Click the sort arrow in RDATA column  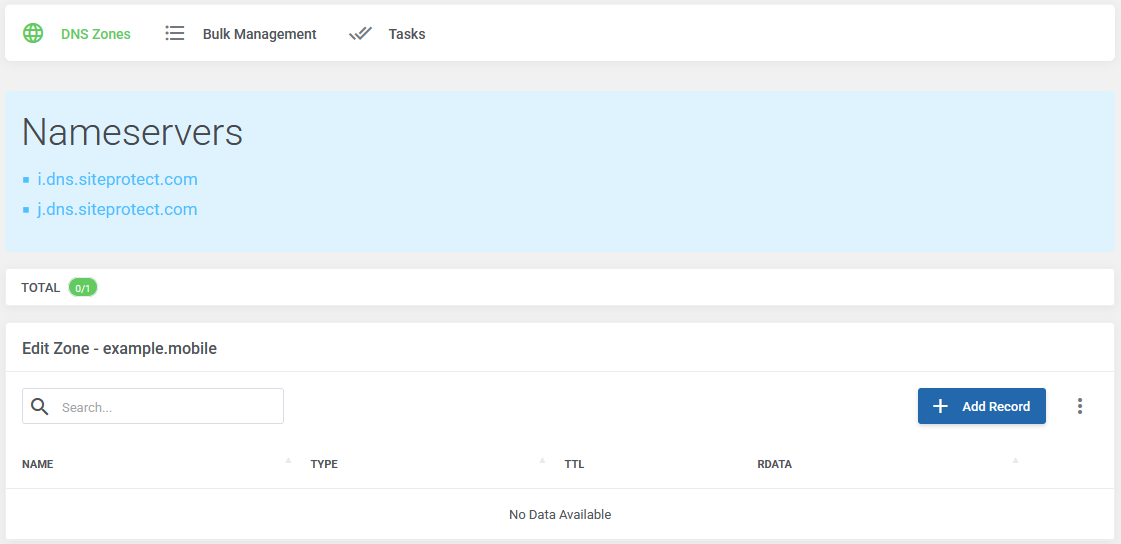coord(1015,461)
